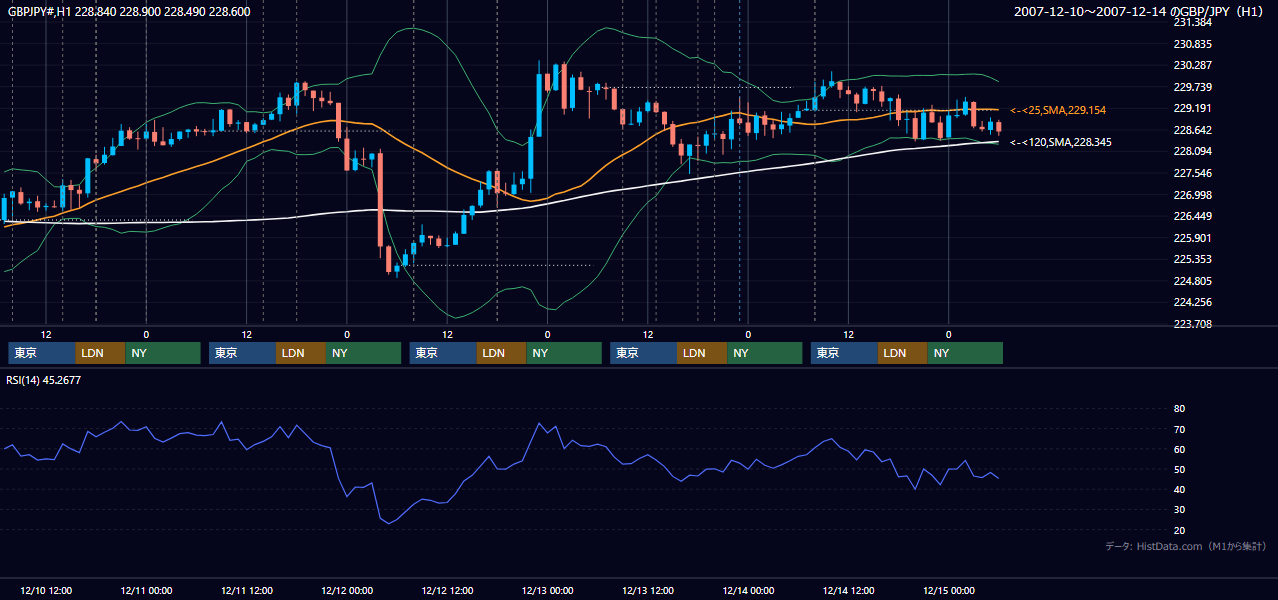Click price axis label 225.353
Viewport: 1278px width, 600px height.
(1193, 259)
